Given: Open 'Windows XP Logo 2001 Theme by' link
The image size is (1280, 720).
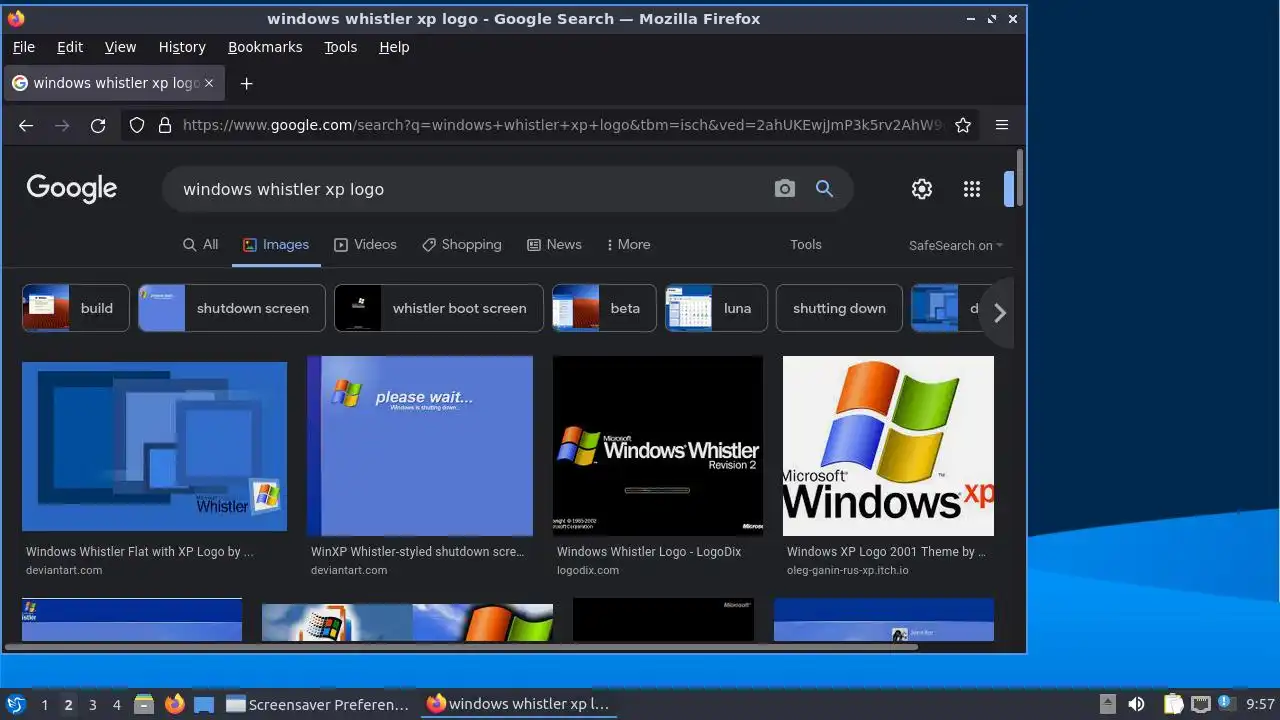Looking at the screenshot, I should (886, 551).
